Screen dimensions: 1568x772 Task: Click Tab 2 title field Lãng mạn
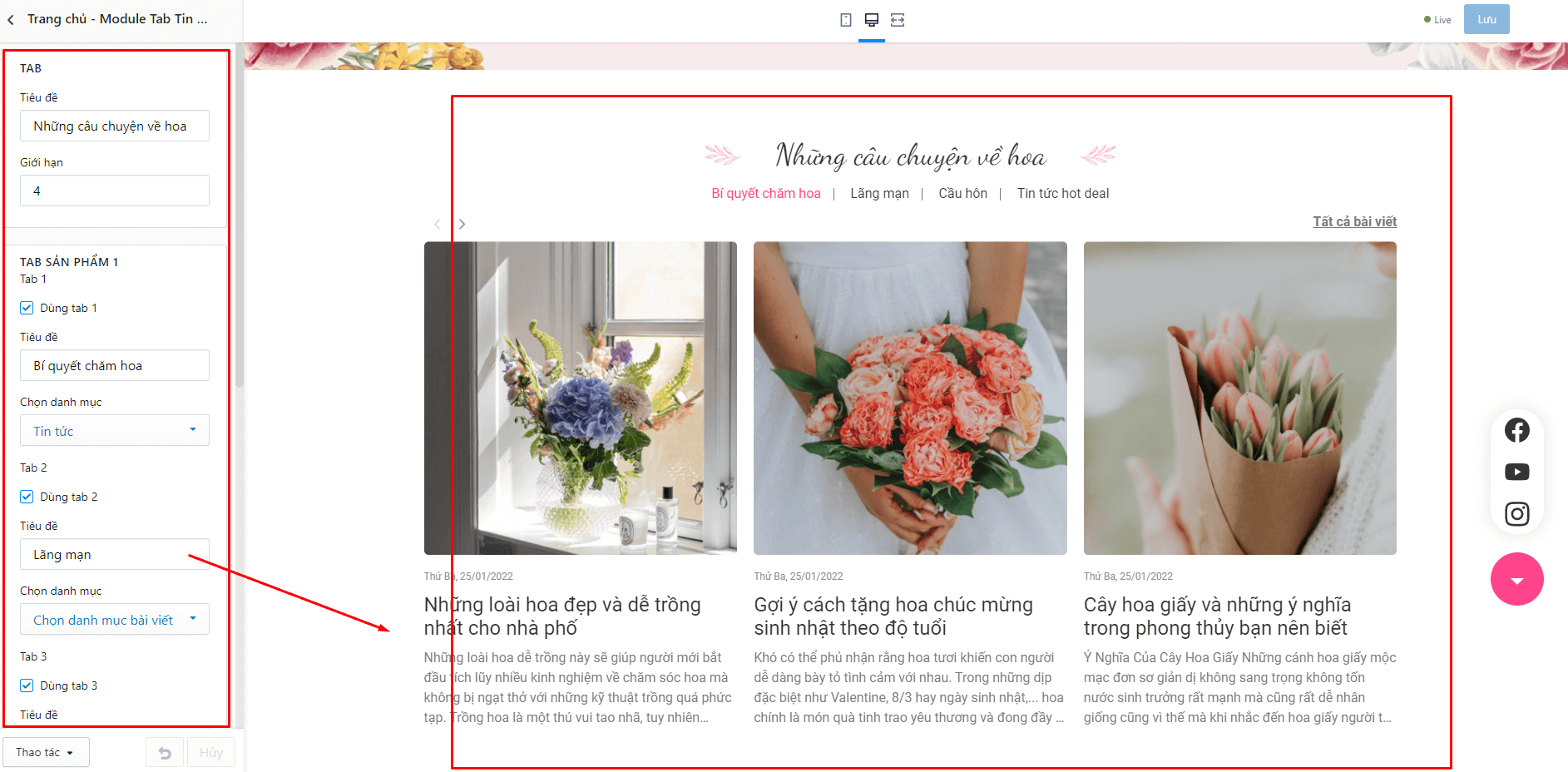pos(115,555)
